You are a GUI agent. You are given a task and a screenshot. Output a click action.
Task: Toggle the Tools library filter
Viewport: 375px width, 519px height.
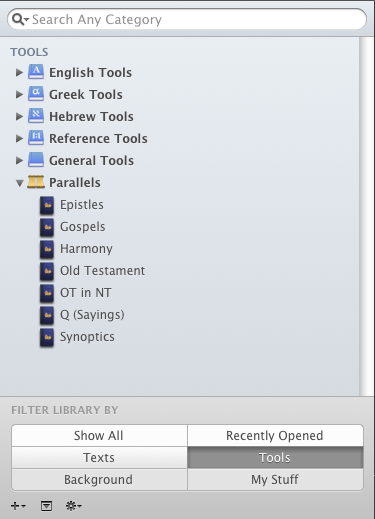tap(275, 458)
